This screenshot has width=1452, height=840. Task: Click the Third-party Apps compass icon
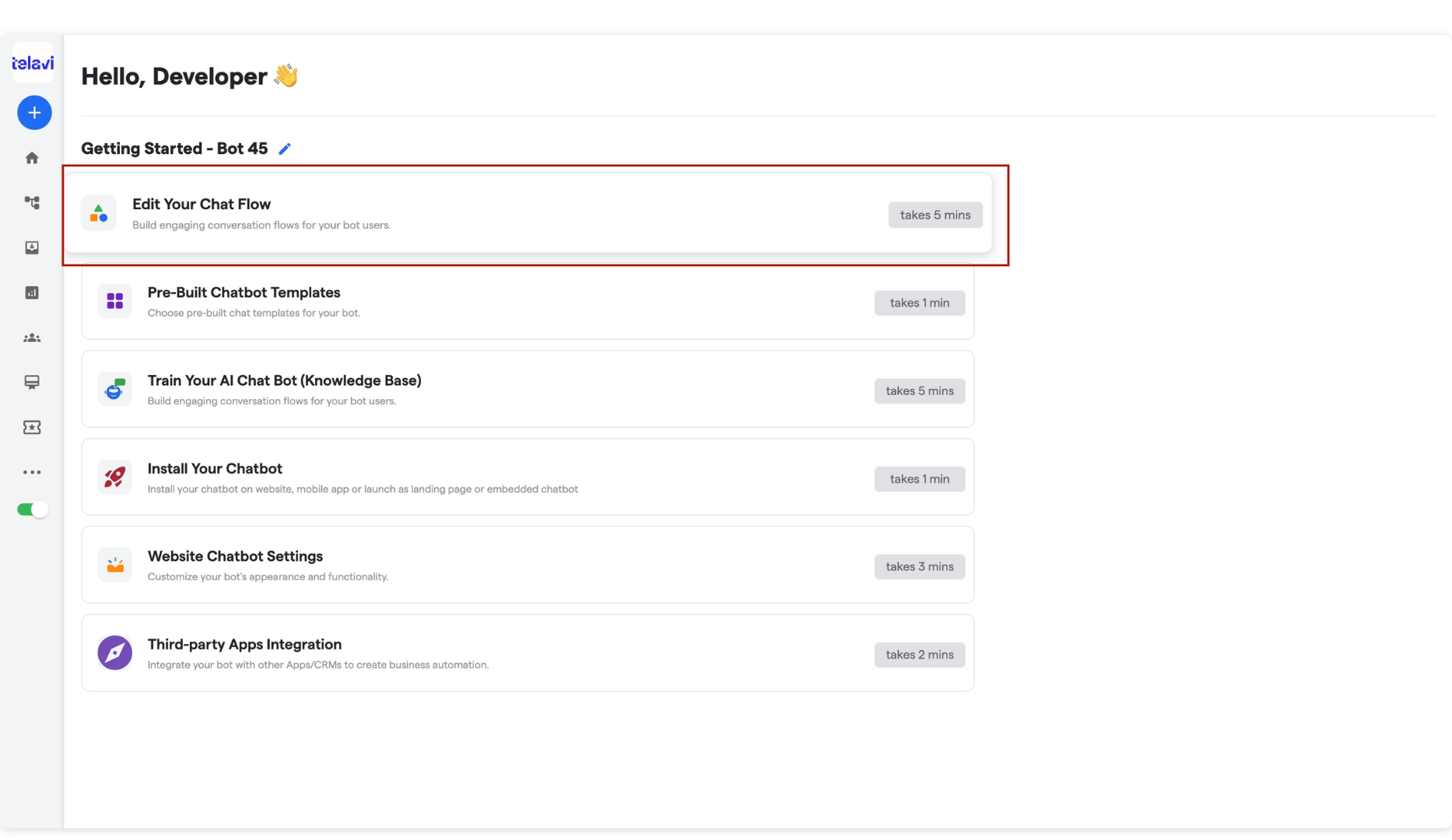[115, 653]
